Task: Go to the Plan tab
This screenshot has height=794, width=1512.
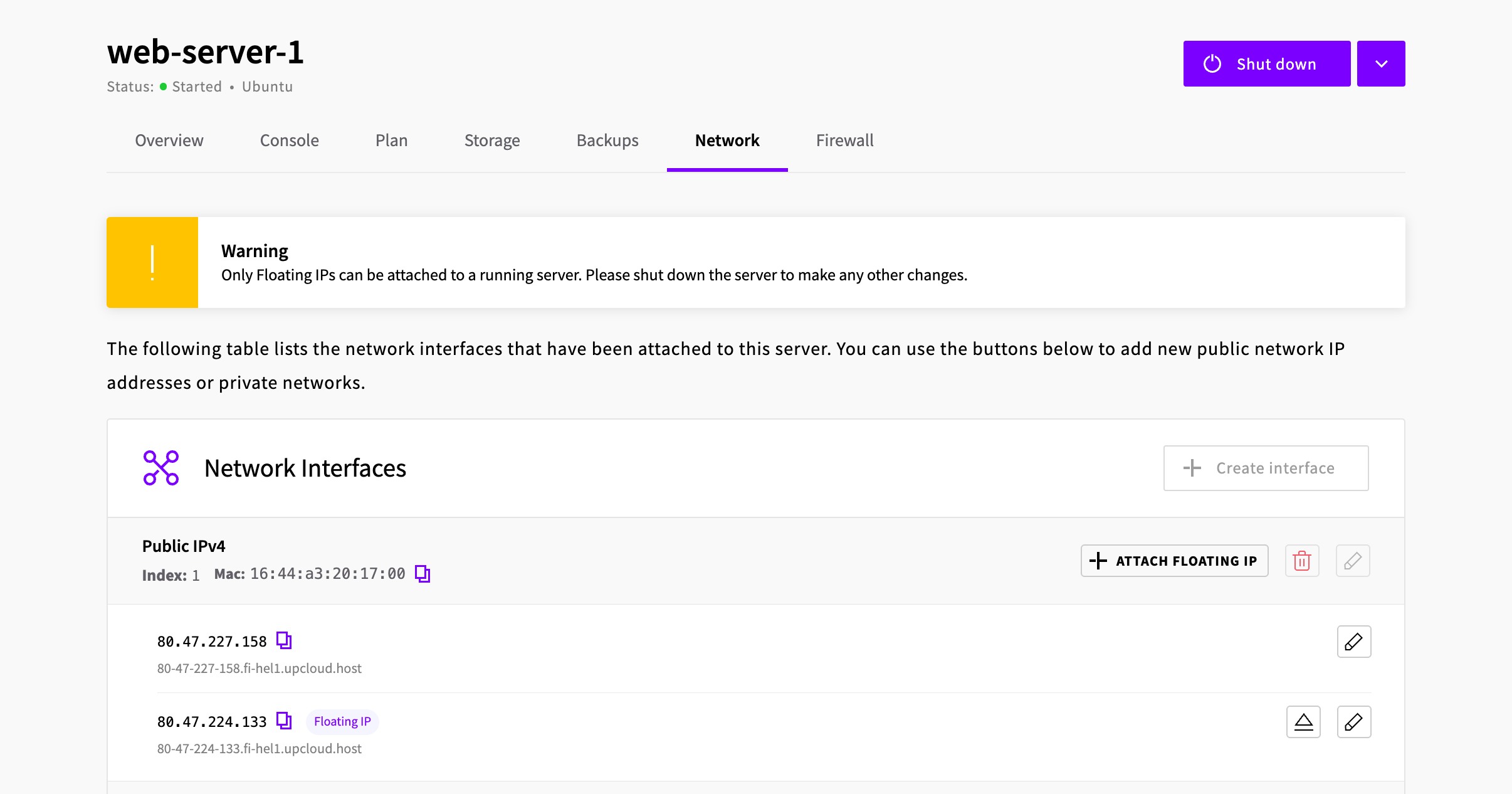Action: 392,140
